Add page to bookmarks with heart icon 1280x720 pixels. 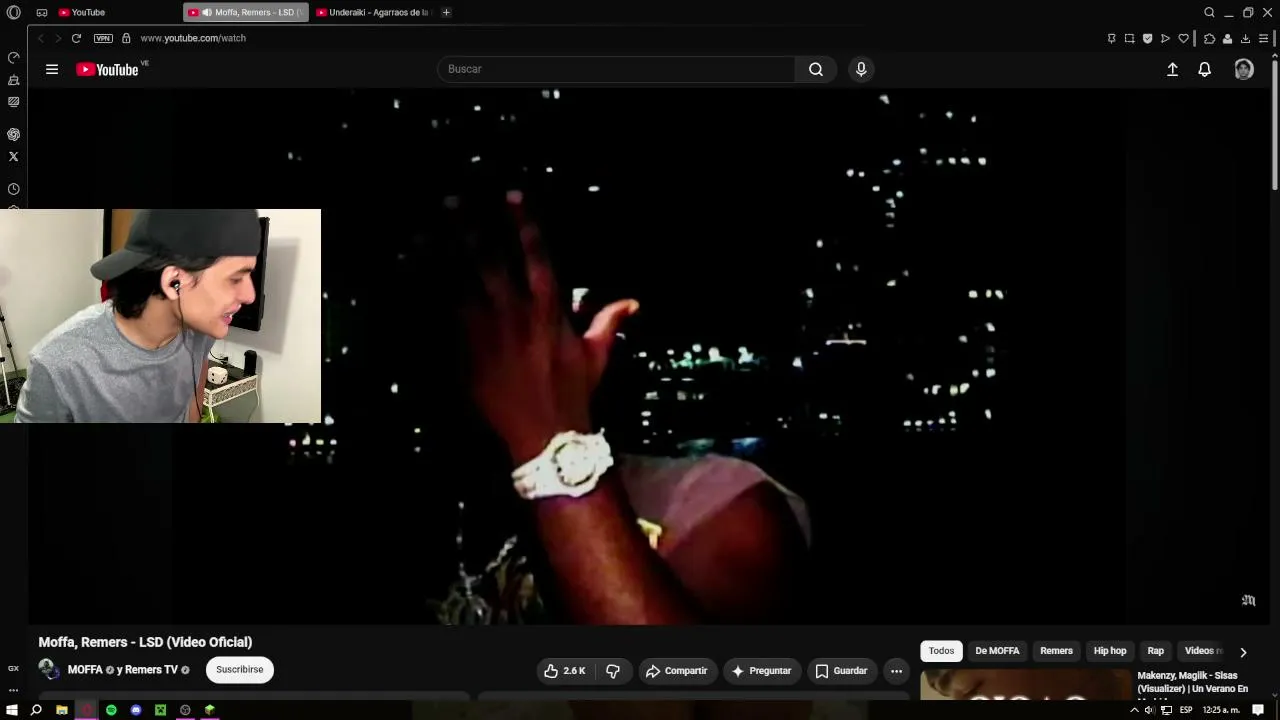pos(1183,38)
